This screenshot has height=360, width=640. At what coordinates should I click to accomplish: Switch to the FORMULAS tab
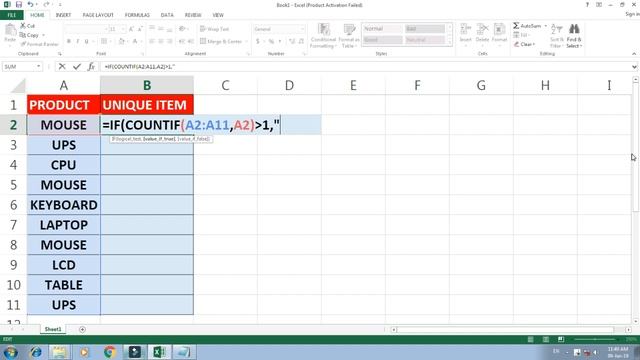point(137,15)
